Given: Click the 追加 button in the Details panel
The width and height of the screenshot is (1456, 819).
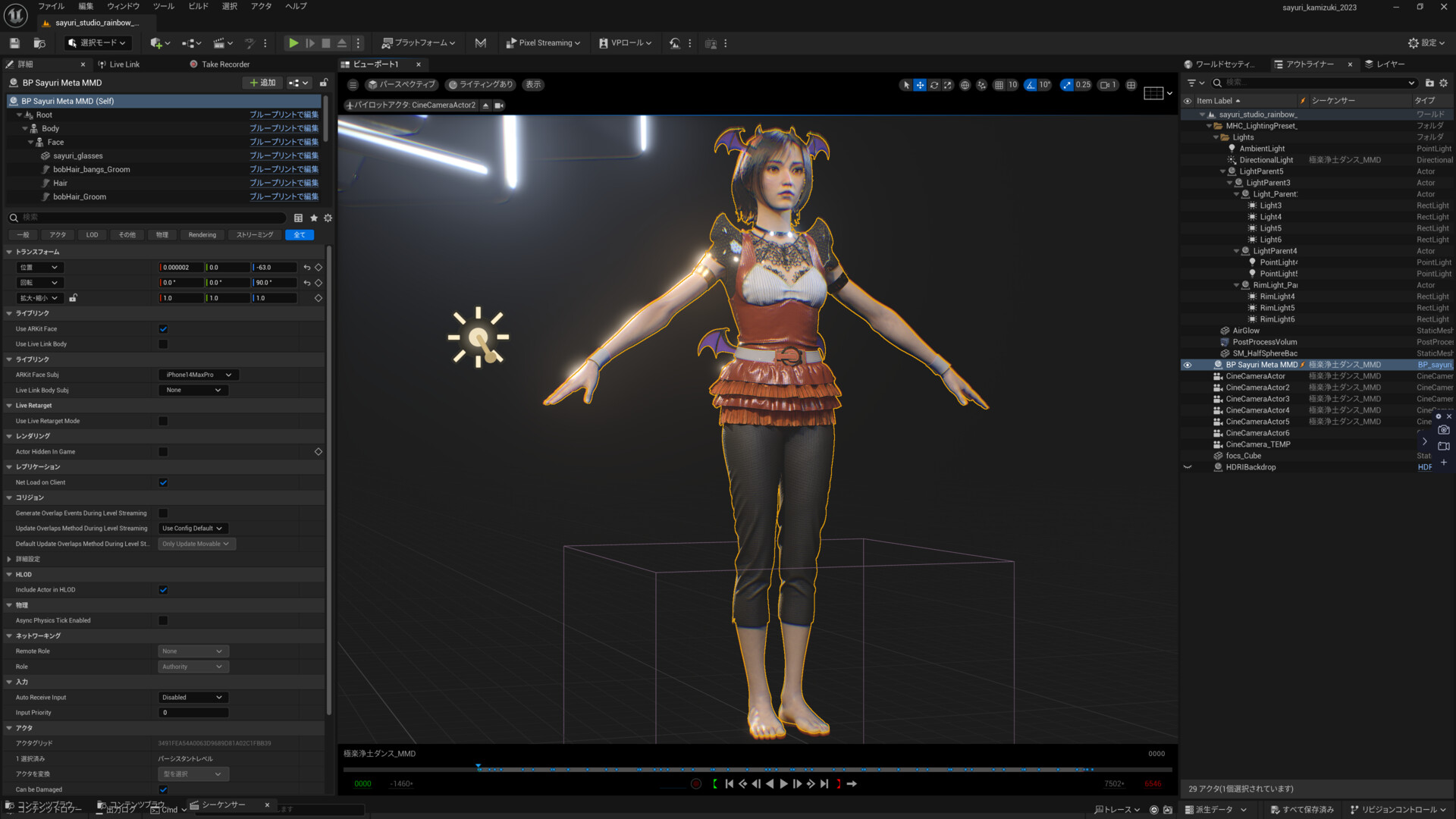Looking at the screenshot, I should click(x=262, y=82).
